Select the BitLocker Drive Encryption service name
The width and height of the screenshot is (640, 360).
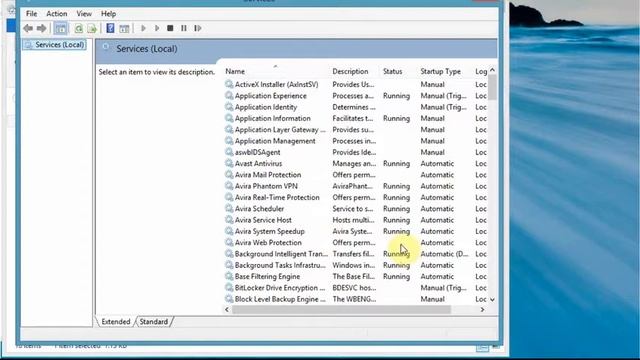[x=280, y=288]
